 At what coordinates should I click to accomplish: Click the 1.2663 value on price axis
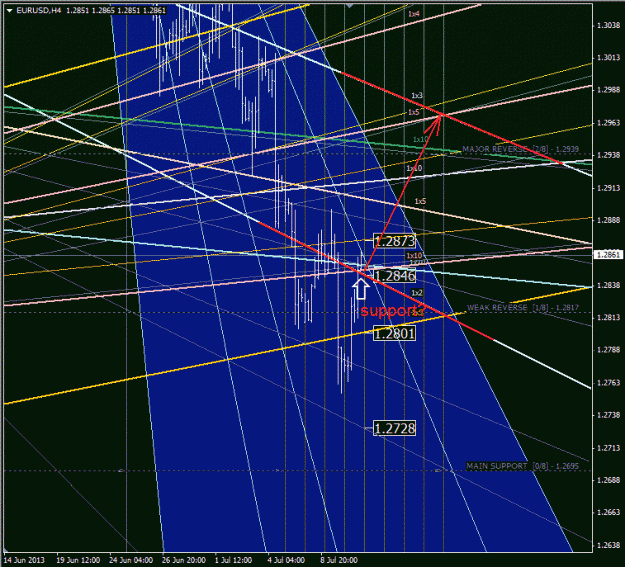pyautogui.click(x=608, y=512)
